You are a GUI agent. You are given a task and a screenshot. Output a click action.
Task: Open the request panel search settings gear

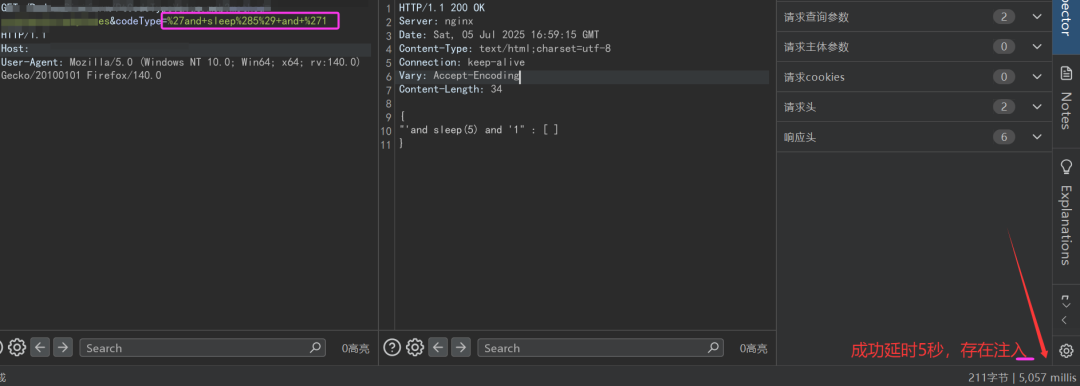(17, 347)
